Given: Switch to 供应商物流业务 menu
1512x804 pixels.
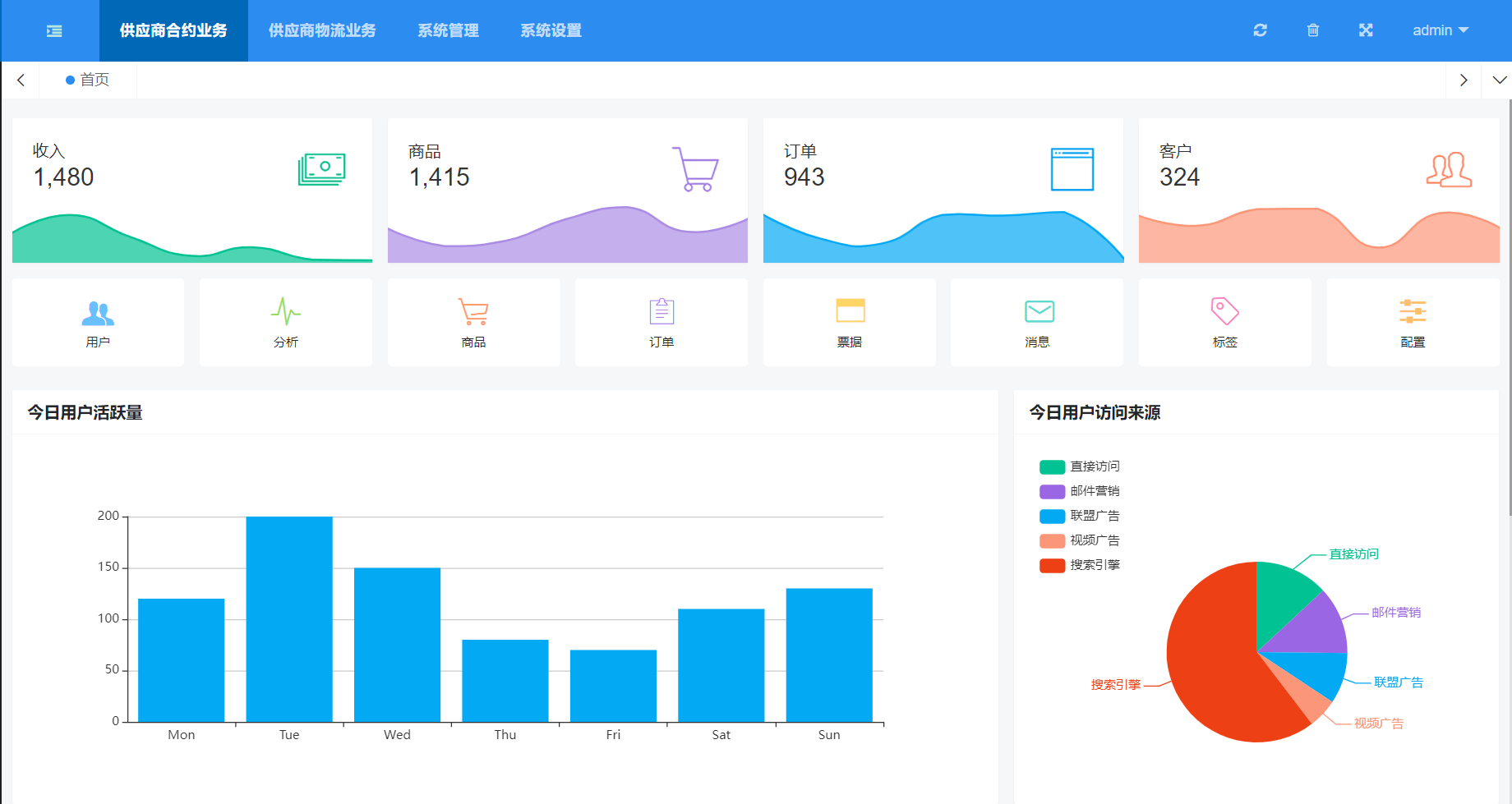Looking at the screenshot, I should (322, 30).
